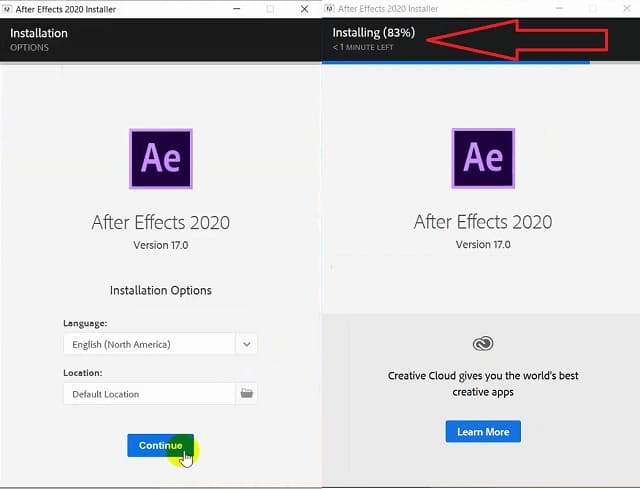Screen dimensions: 640x489
Task: Click the Creative Cloud icon in right window
Action: [483, 343]
